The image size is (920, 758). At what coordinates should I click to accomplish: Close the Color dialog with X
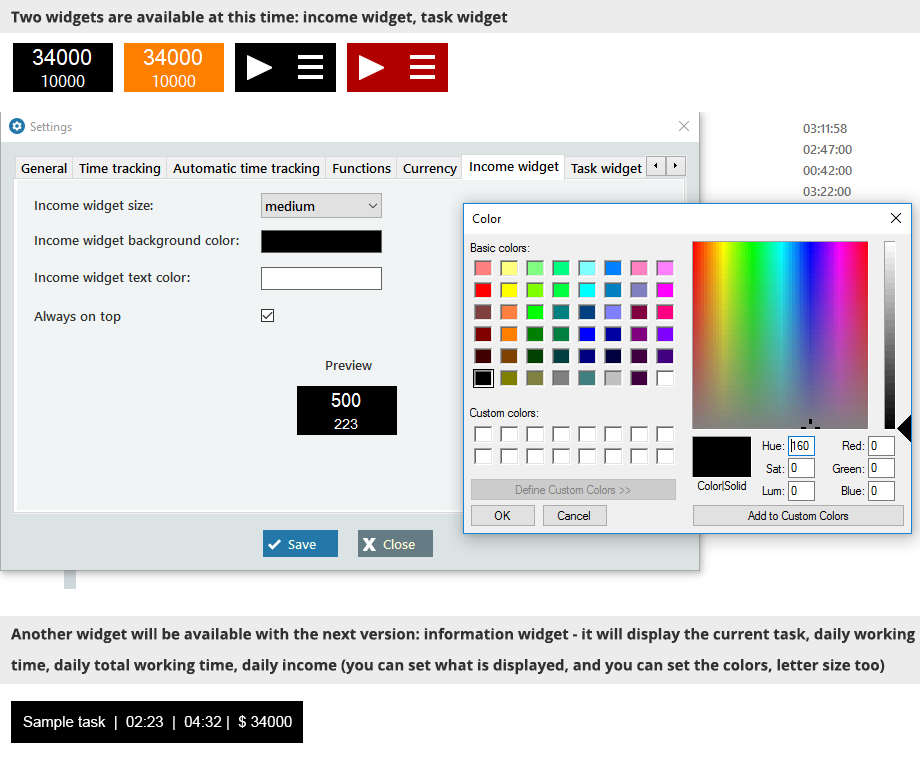pyautogui.click(x=896, y=218)
